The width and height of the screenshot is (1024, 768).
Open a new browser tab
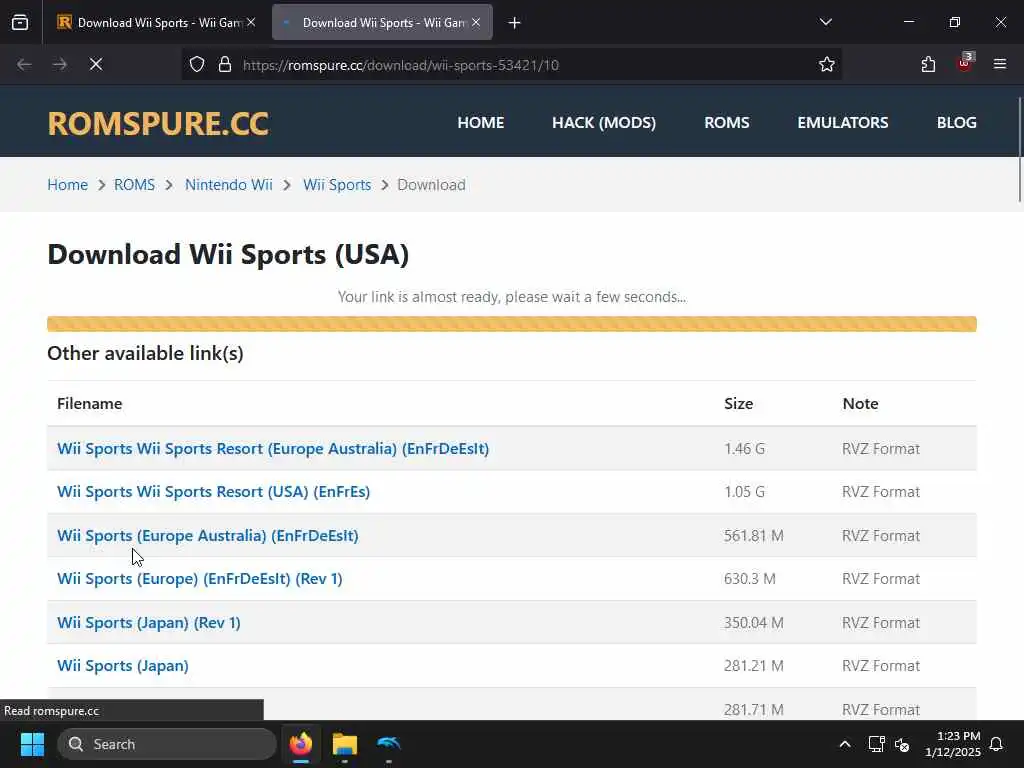tap(515, 23)
